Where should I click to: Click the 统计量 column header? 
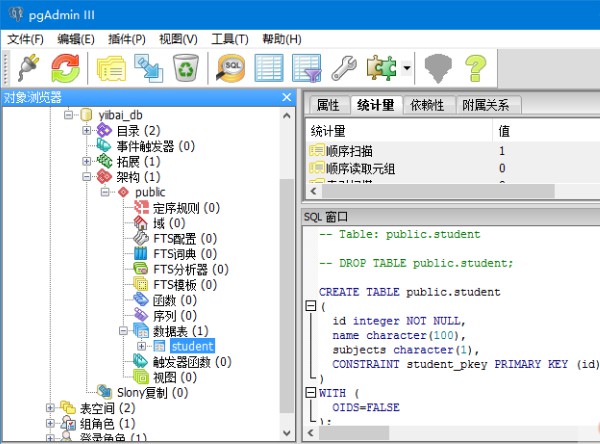[399, 131]
